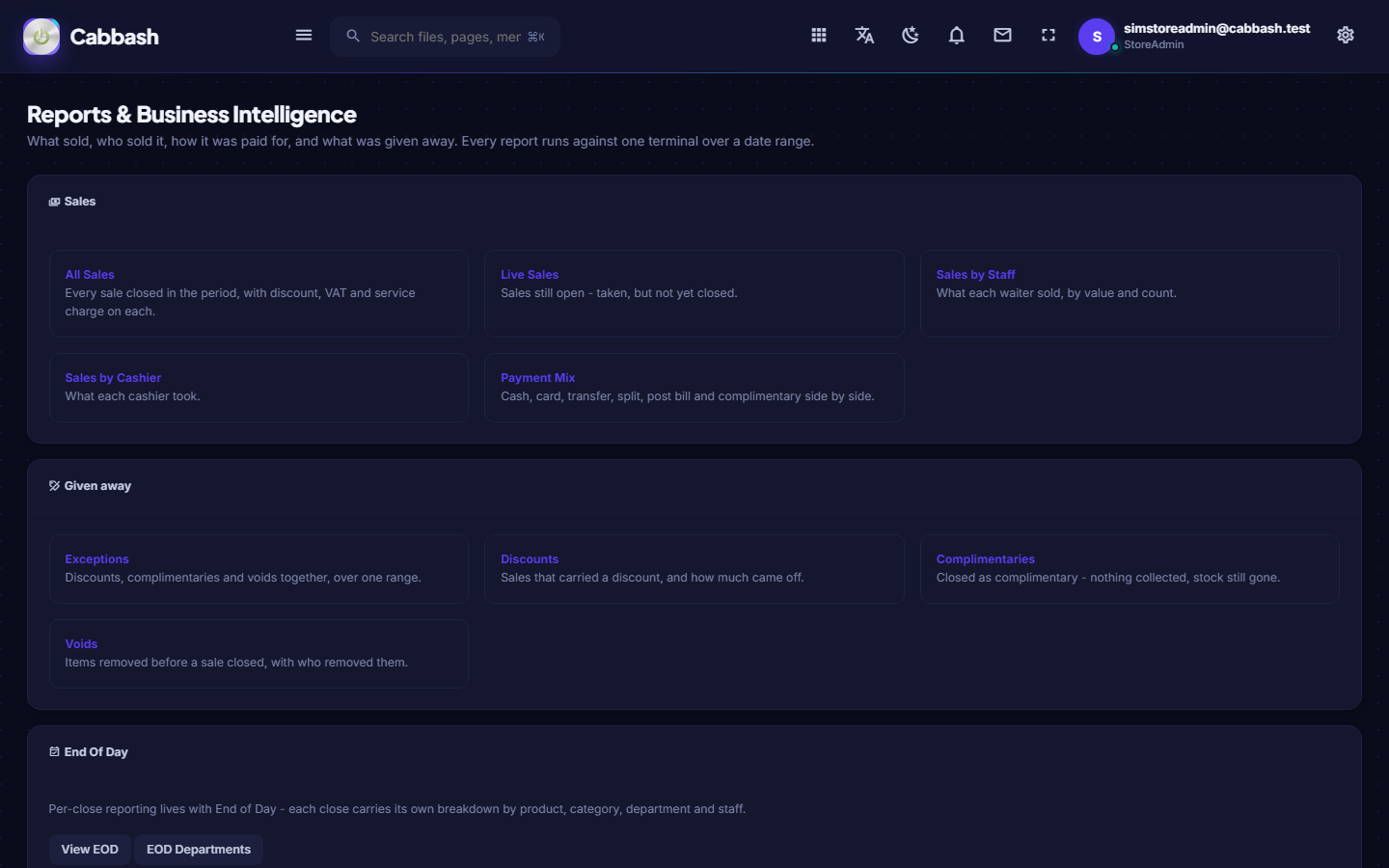1389x868 pixels.
Task: Click the 'What each waiter sold' description
Action: 1056,293
